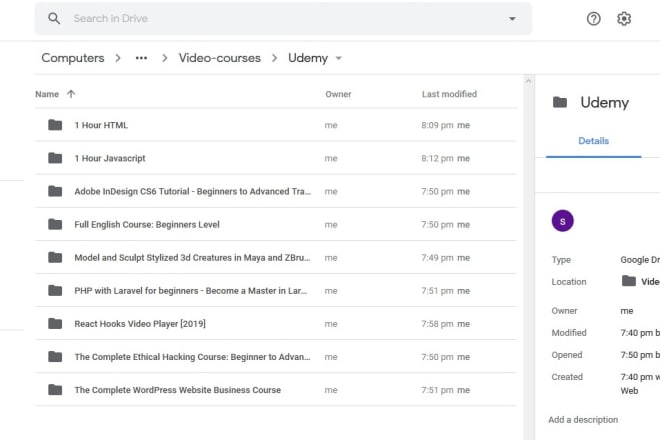Viewport: 660px width, 440px height.
Task: Select folder icon of React Hooks Video Player
Action: tap(55, 324)
